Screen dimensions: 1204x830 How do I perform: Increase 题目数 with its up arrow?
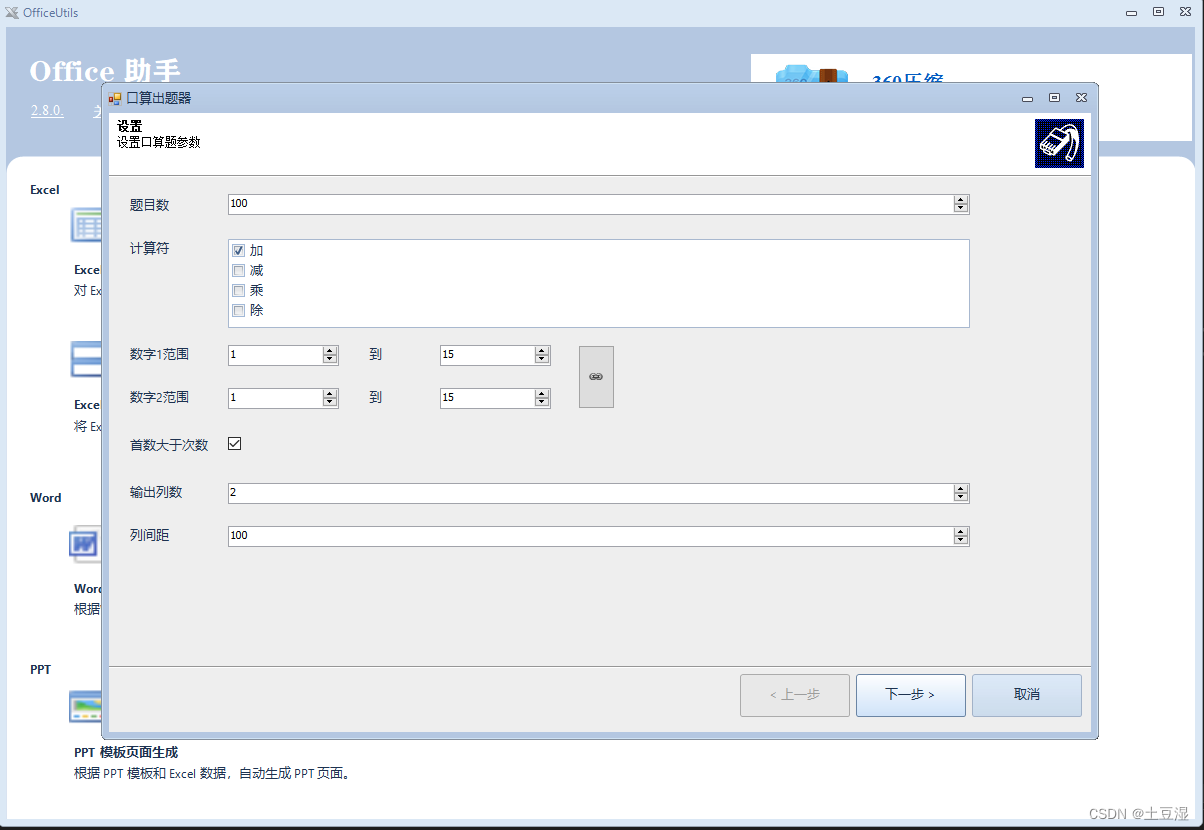961,200
